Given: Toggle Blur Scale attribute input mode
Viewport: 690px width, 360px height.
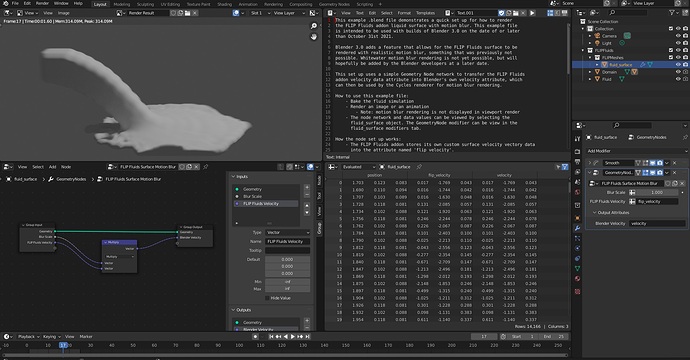Looking at the screenshot, I should 632,192.
